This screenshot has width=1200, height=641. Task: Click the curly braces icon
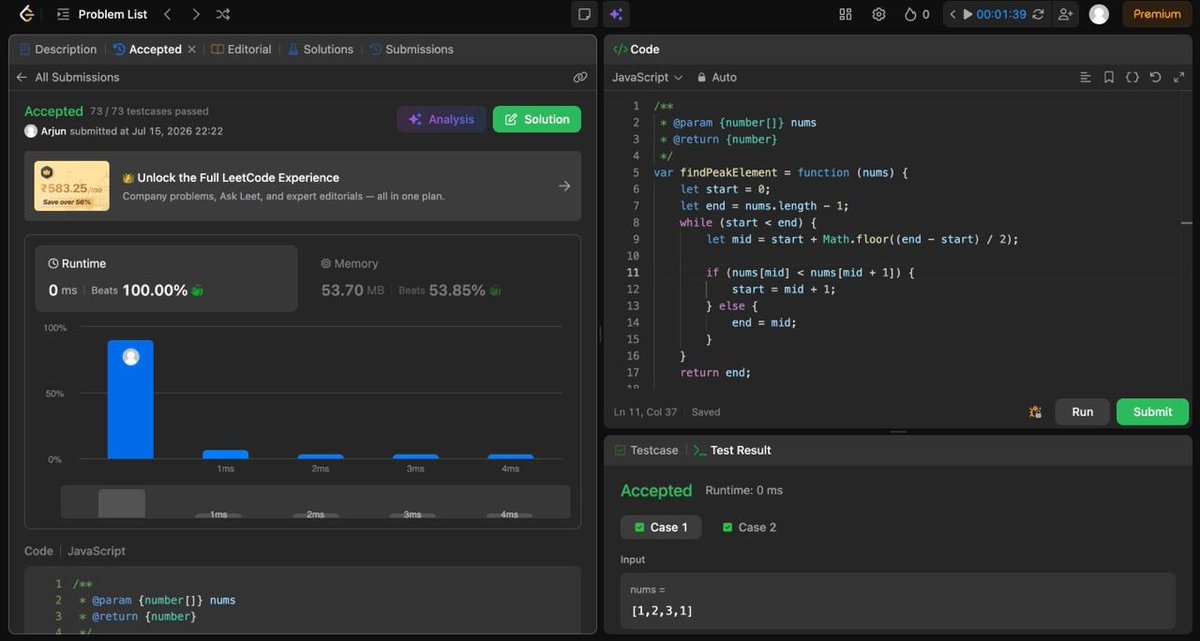point(1132,77)
